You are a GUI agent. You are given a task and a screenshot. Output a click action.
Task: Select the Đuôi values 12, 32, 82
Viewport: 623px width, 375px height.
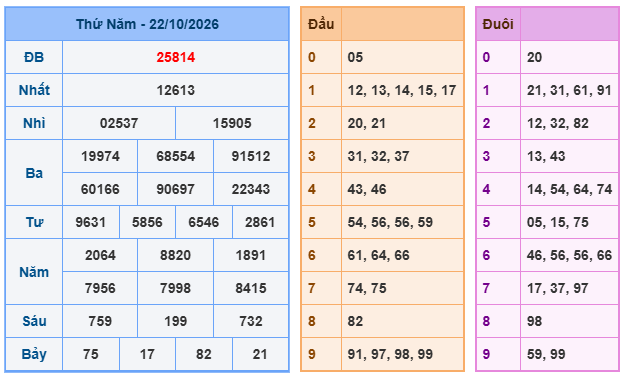coord(557,123)
